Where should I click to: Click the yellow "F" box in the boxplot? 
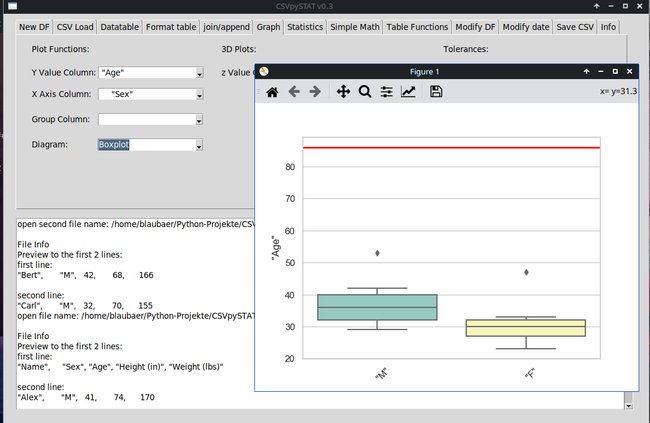[x=526, y=328]
